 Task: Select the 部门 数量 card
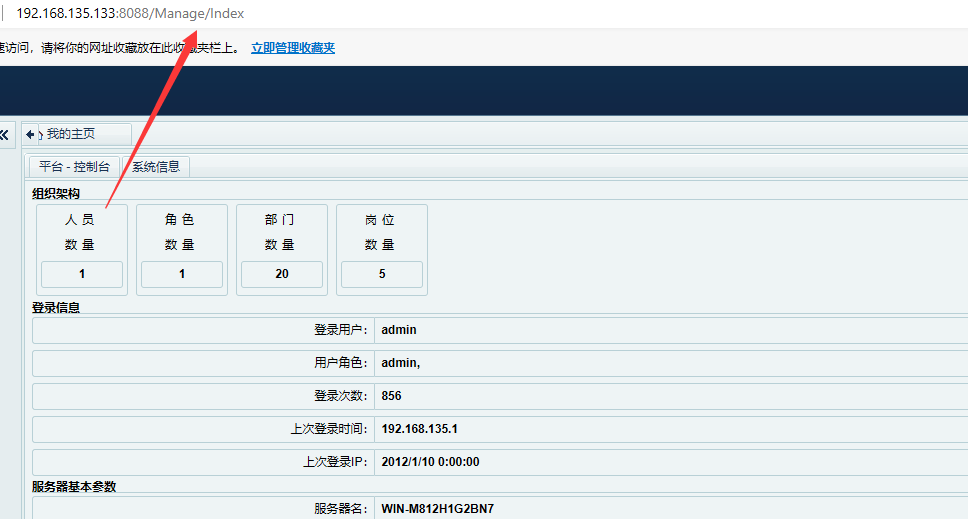tap(281, 232)
